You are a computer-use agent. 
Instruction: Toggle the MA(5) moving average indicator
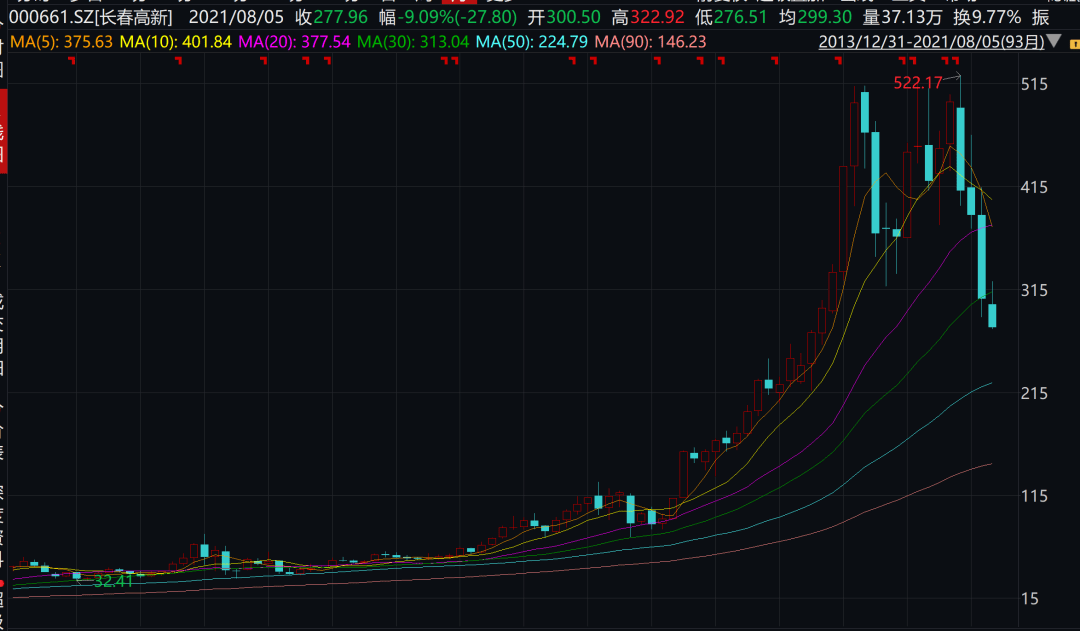[61, 42]
